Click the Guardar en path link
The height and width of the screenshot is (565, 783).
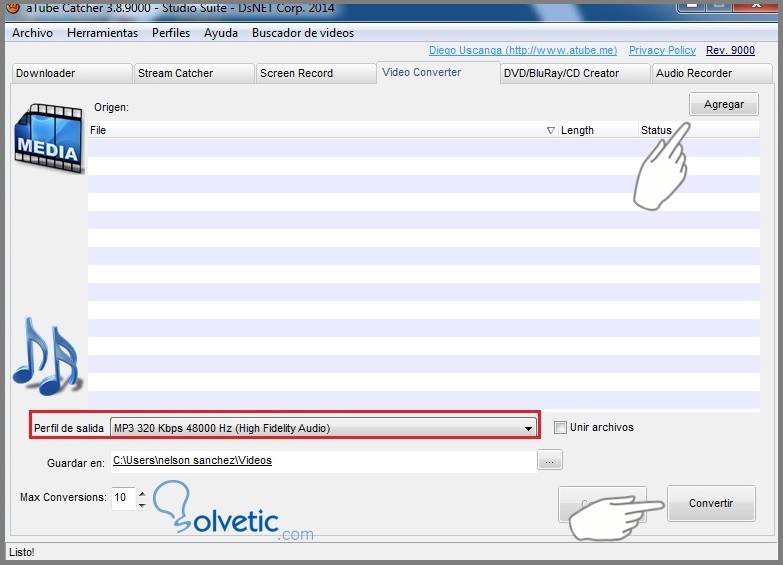tap(192, 461)
